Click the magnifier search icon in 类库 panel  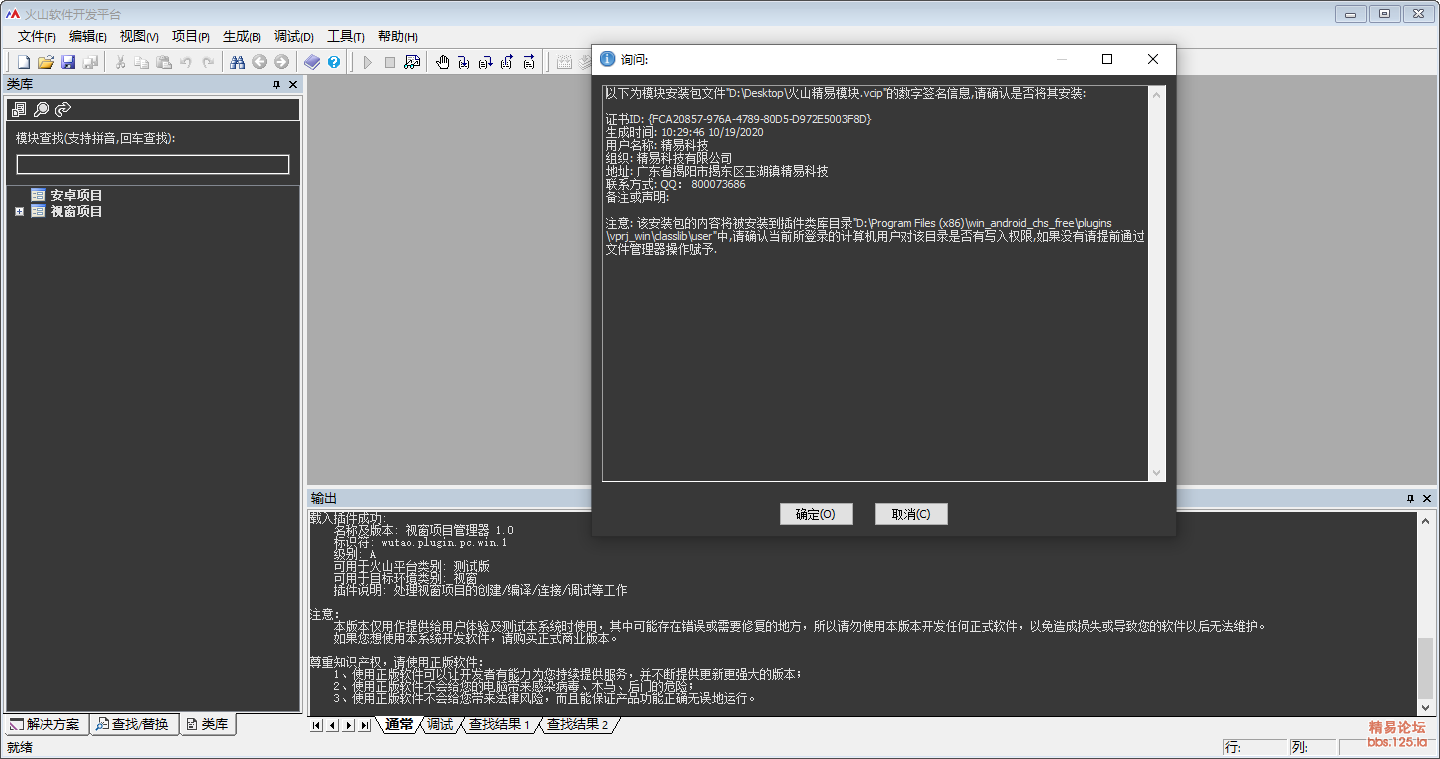[x=42, y=109]
